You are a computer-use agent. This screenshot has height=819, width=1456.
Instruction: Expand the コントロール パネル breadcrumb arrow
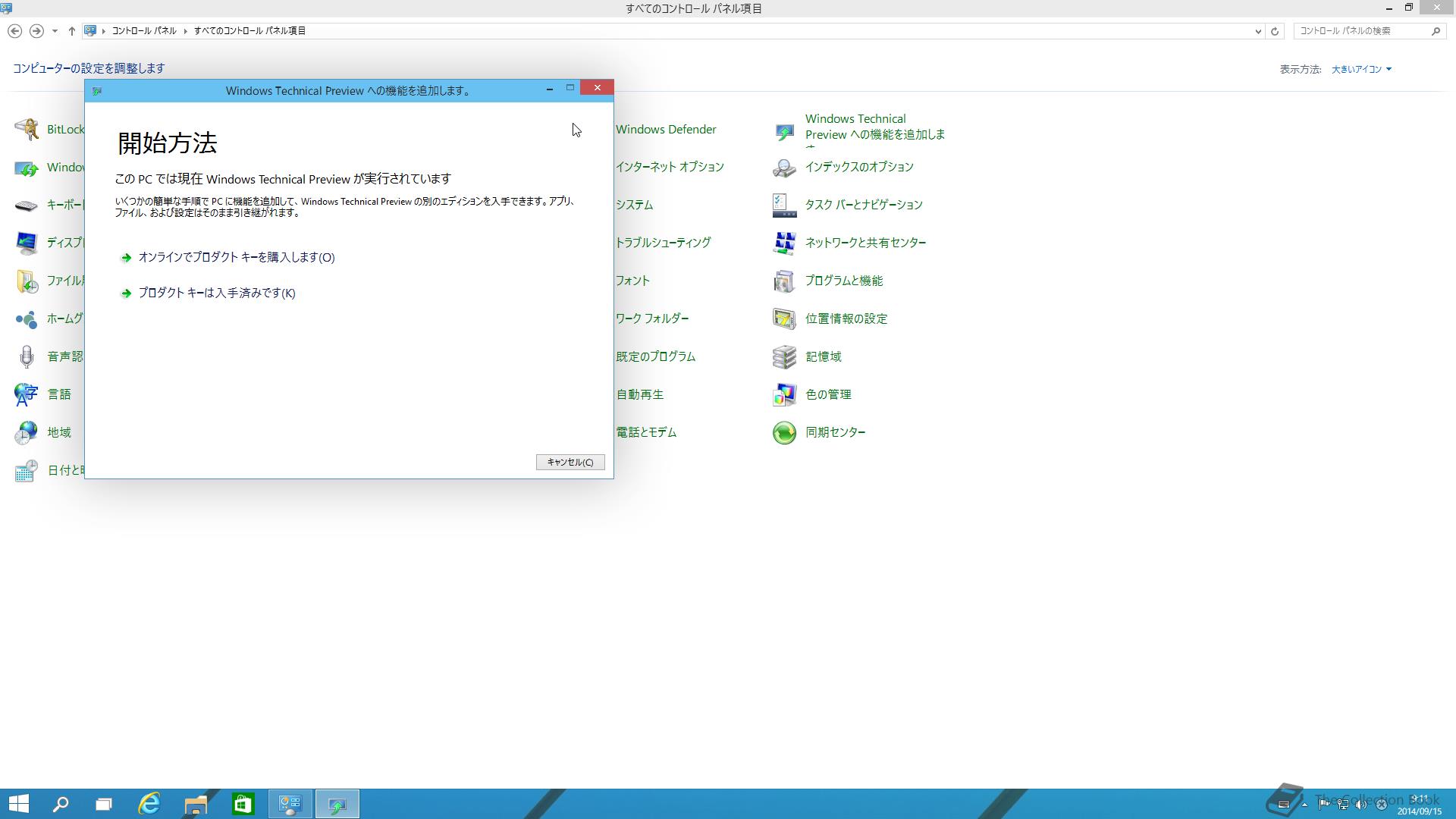(185, 31)
